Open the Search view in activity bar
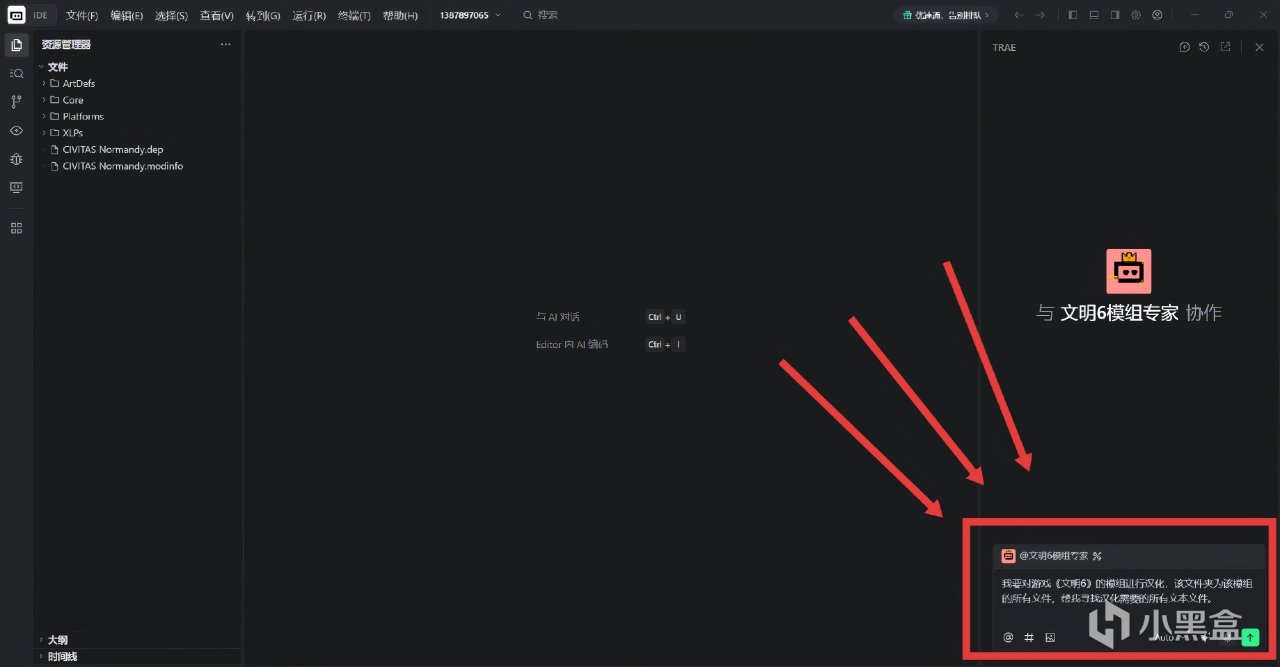The height and width of the screenshot is (667, 1280). (16, 73)
